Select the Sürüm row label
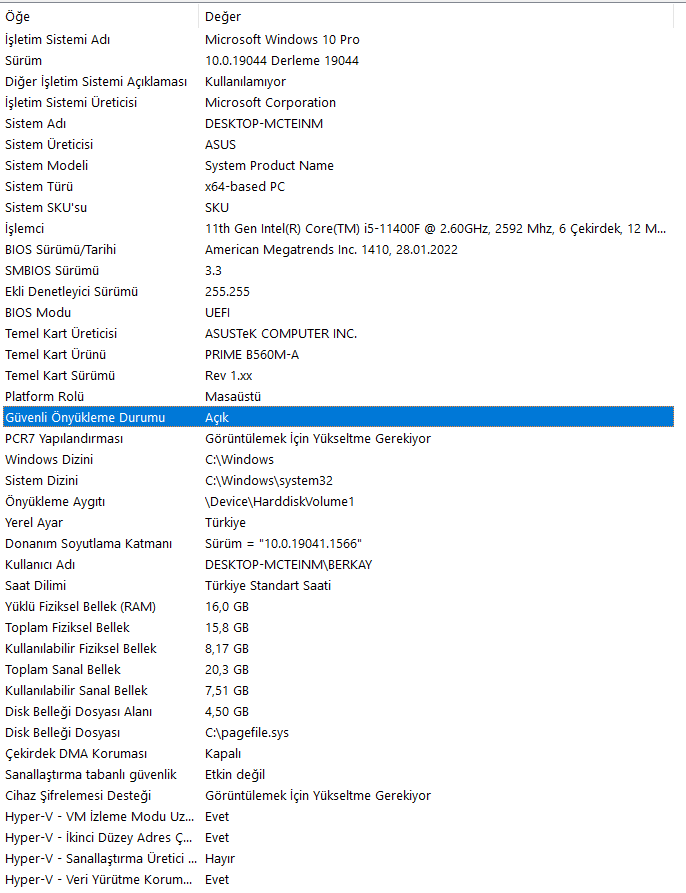Screen dimensions: 686x893 click(x=23, y=60)
